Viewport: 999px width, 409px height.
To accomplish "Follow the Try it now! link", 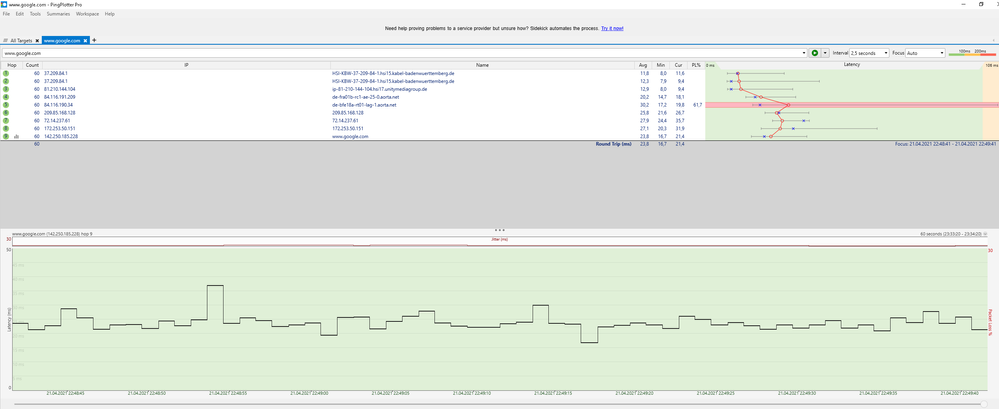I will coord(612,29).
